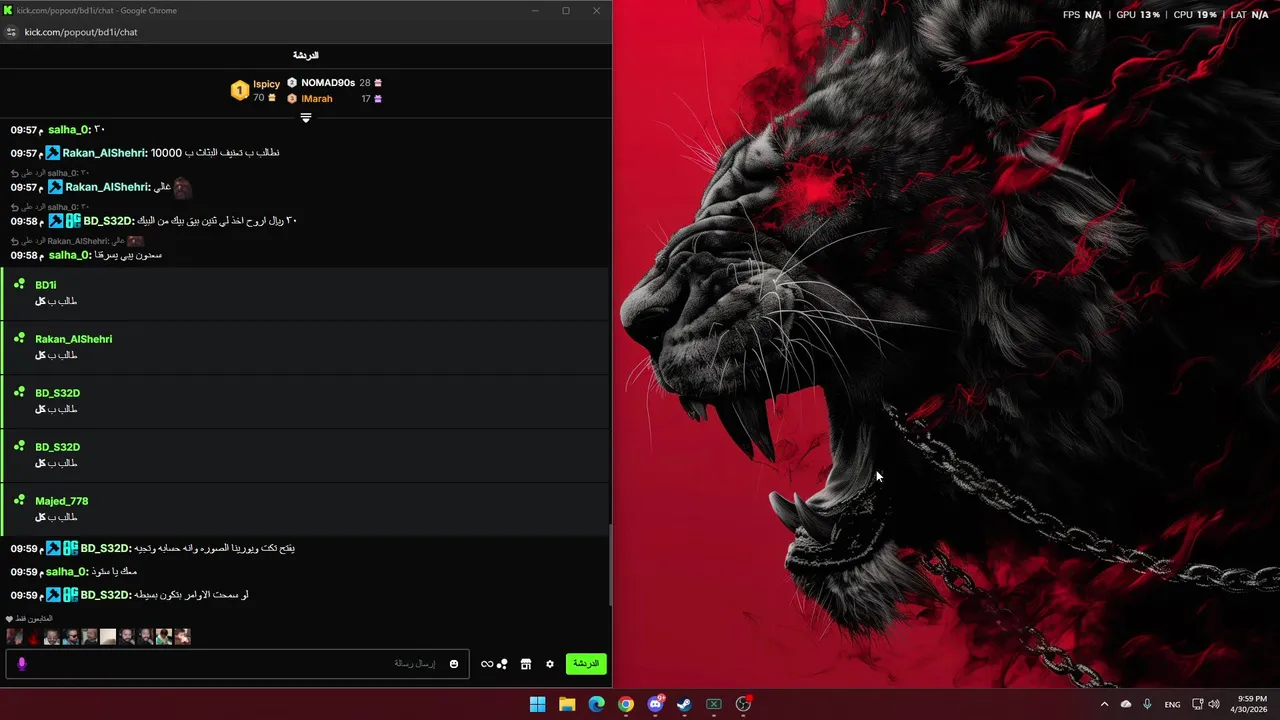Open NOMAD90s leaderboard name
Screen dimensions: 1280x720
(328, 83)
